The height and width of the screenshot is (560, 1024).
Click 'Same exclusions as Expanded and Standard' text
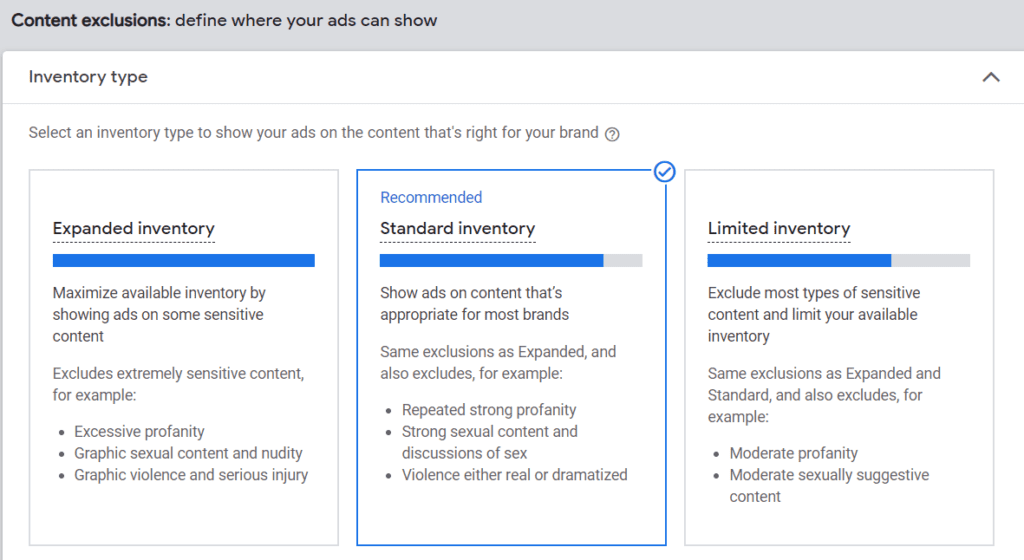[824, 395]
